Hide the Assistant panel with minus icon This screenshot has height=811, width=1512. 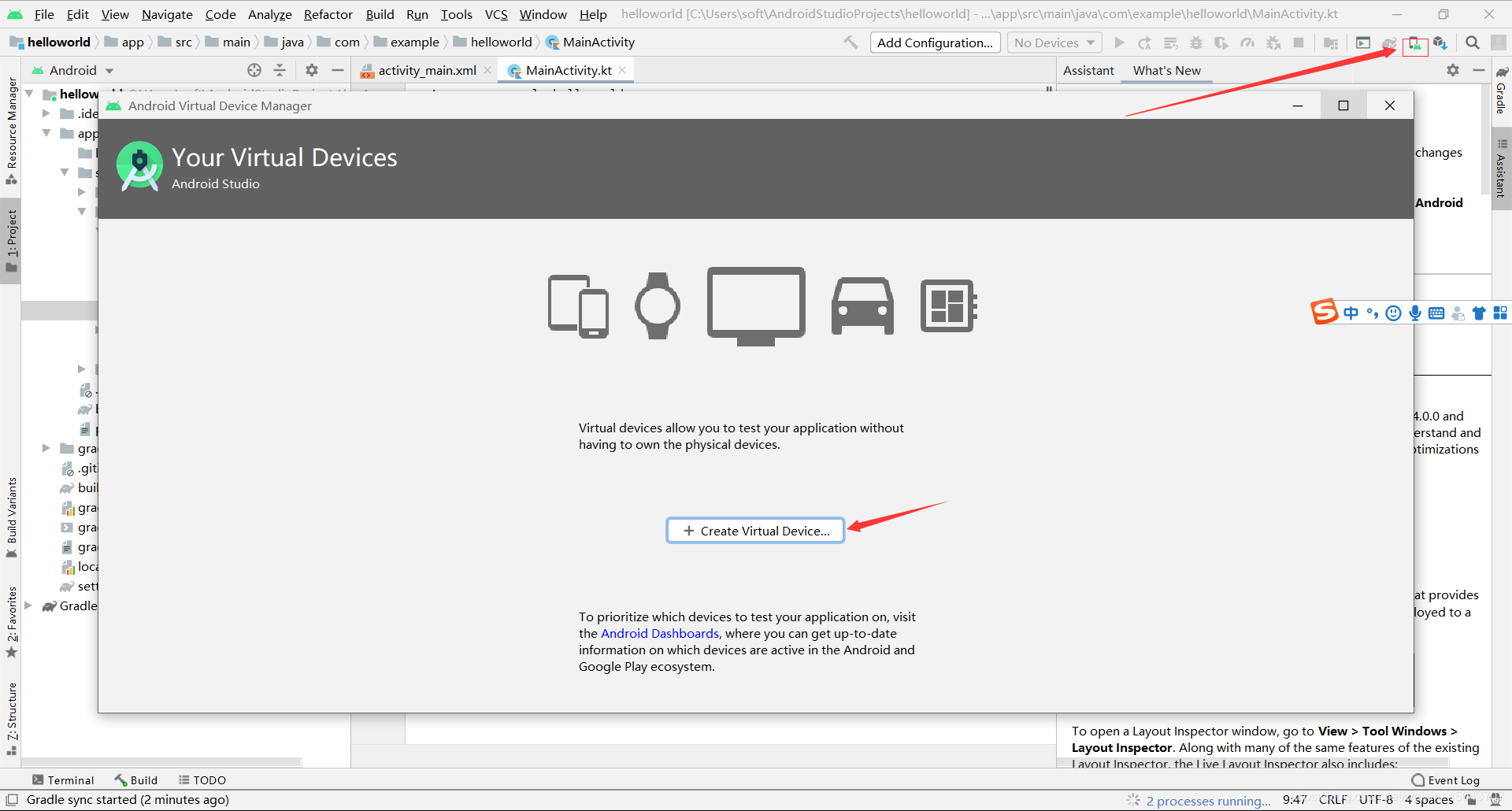pyautogui.click(x=1479, y=70)
